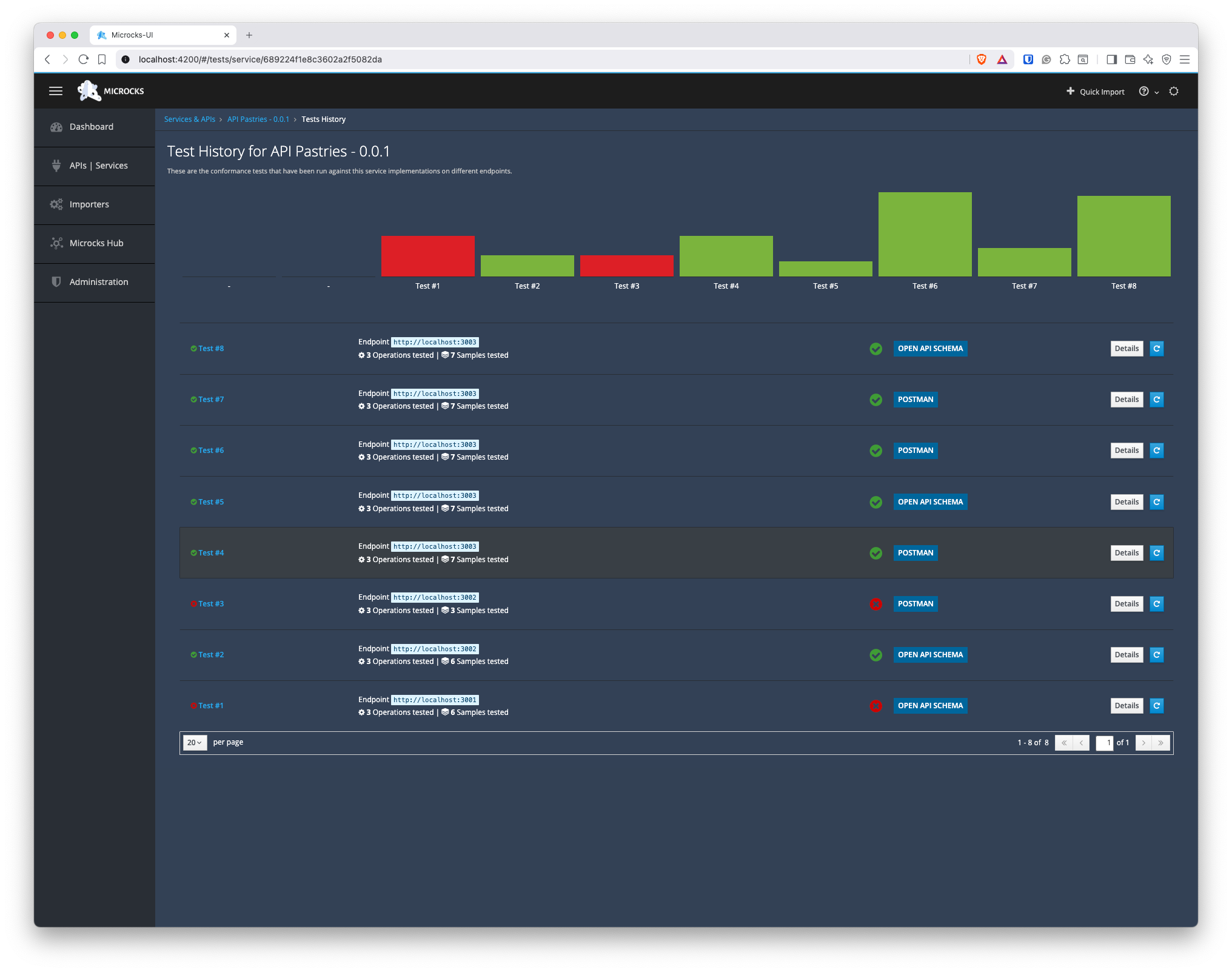Click Quick Import button
The height and width of the screenshot is (972, 1232).
pyautogui.click(x=1095, y=92)
